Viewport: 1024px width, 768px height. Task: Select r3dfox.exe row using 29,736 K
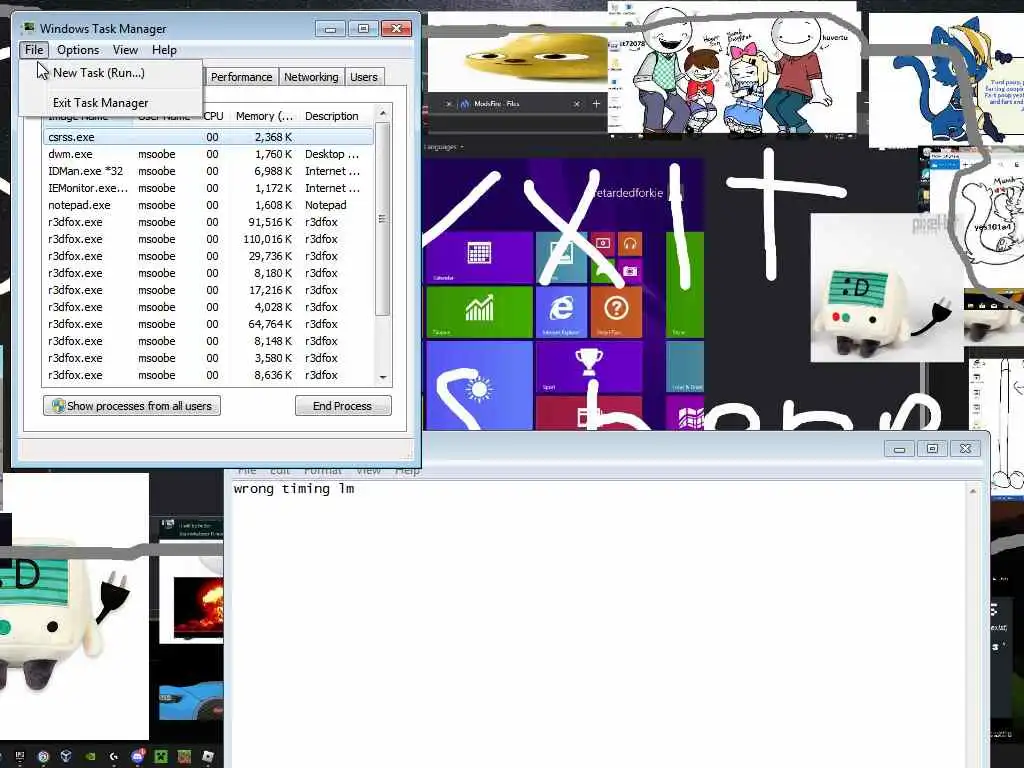(208, 256)
